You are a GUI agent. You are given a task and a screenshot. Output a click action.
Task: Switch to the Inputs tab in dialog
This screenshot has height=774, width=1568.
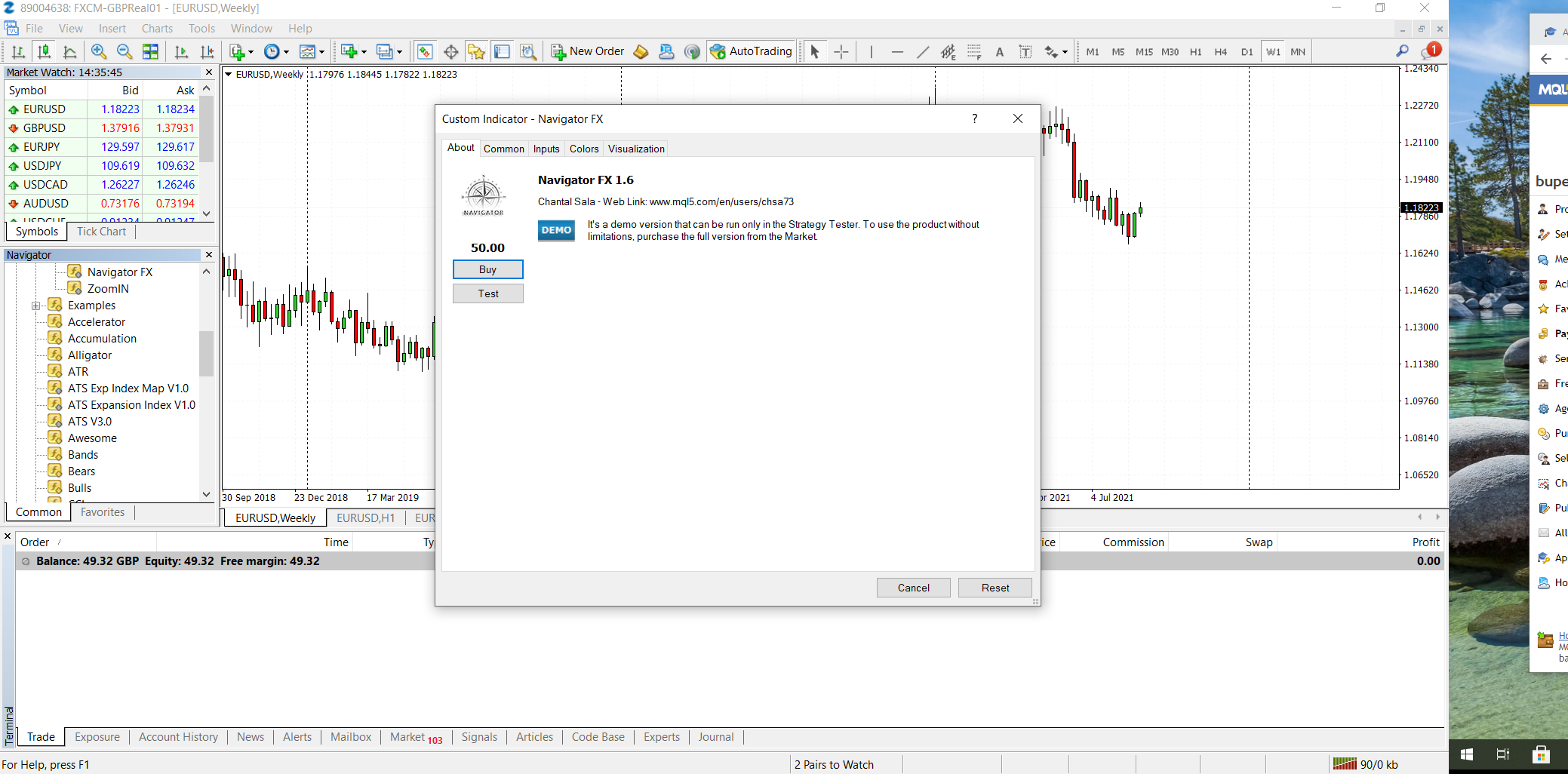[x=546, y=149]
